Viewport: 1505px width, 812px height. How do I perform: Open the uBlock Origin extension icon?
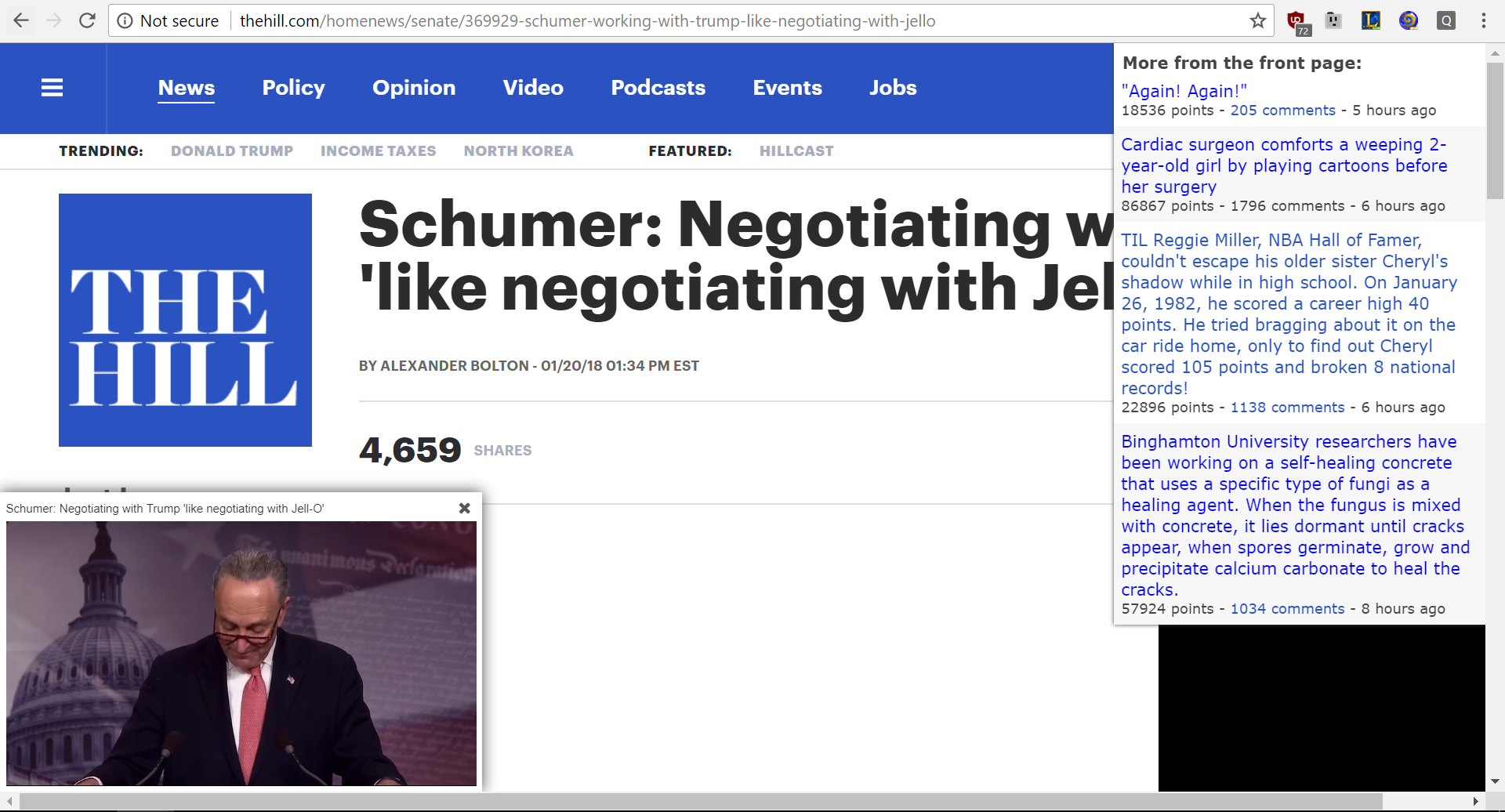(1297, 22)
